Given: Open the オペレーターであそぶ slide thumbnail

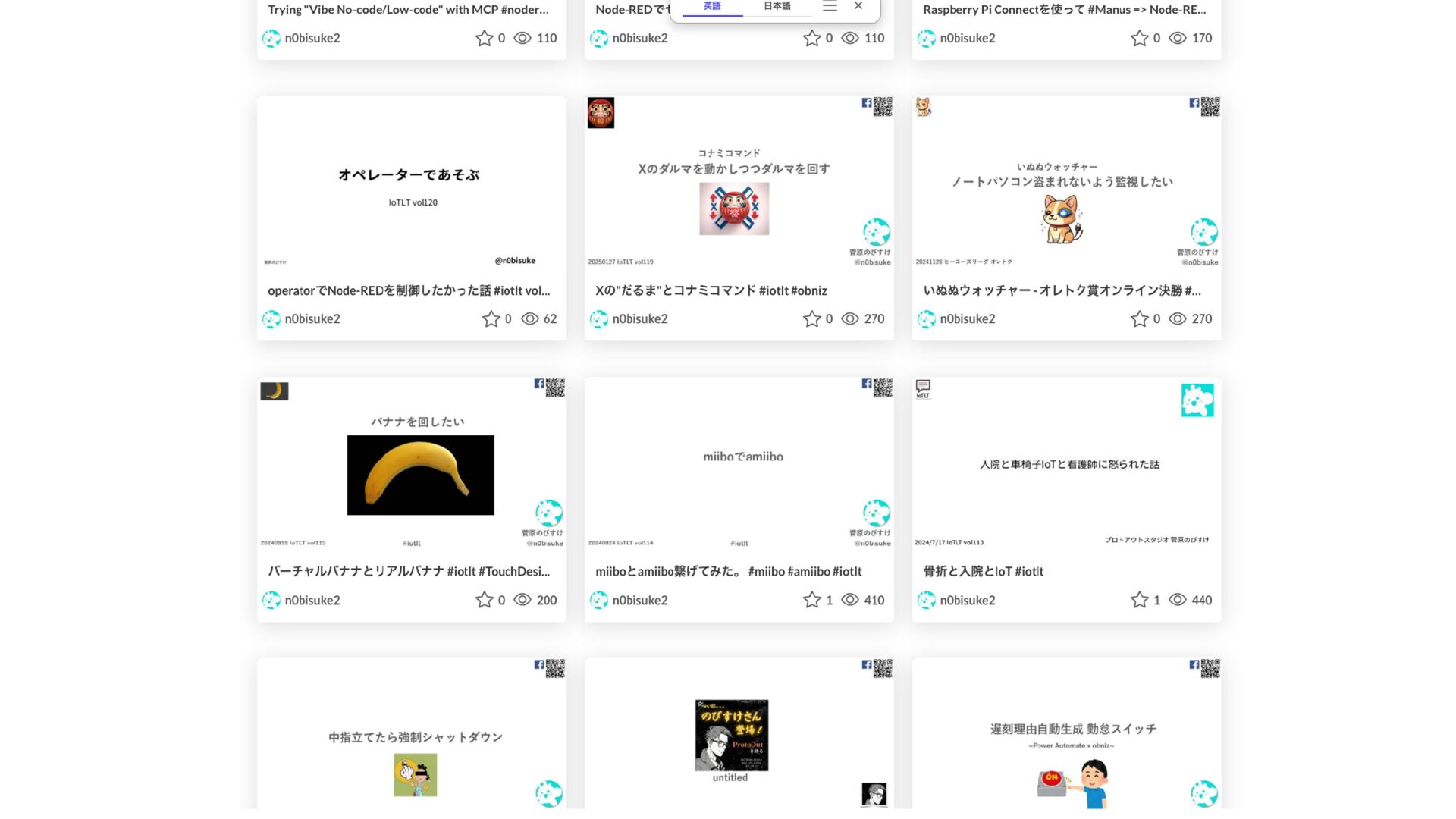Looking at the screenshot, I should [411, 182].
